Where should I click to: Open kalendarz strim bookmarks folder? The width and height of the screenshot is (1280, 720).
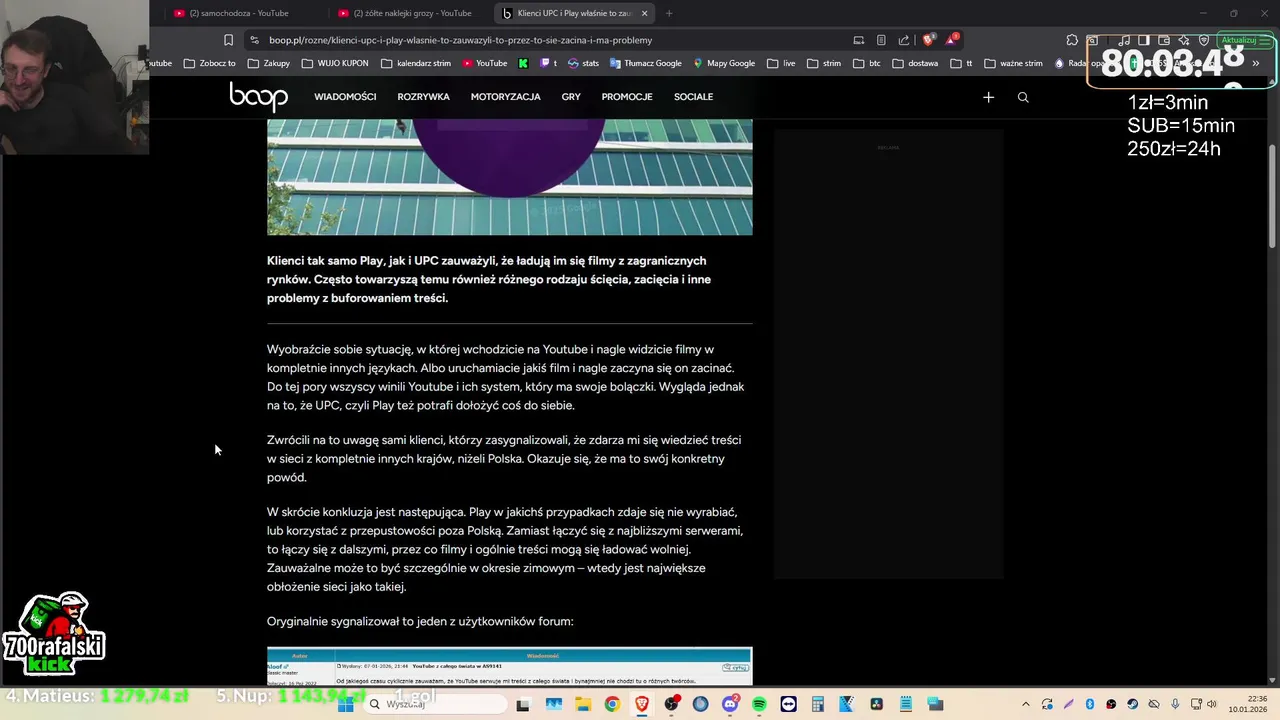[416, 63]
